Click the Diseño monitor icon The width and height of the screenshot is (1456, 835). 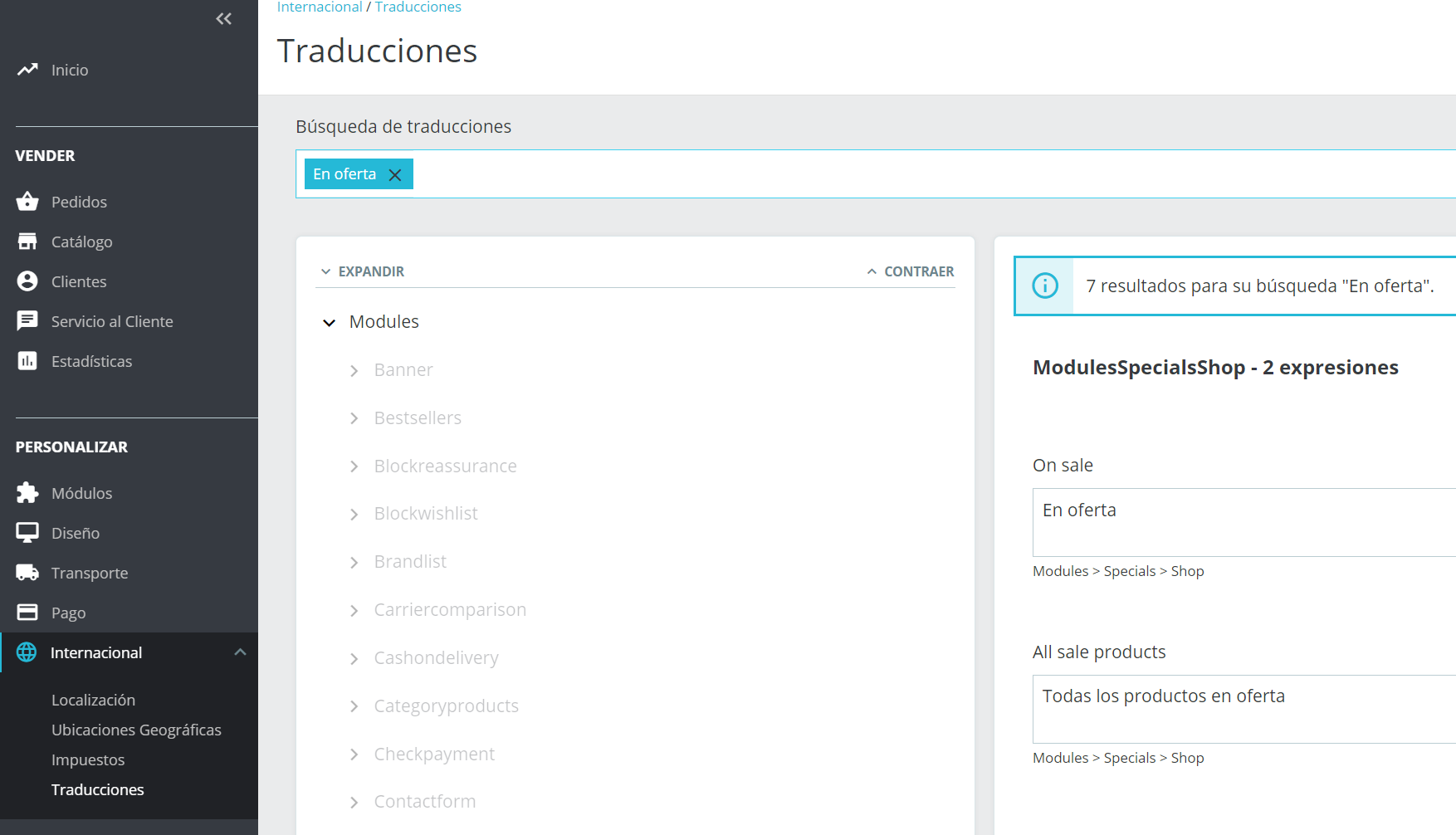tap(27, 533)
